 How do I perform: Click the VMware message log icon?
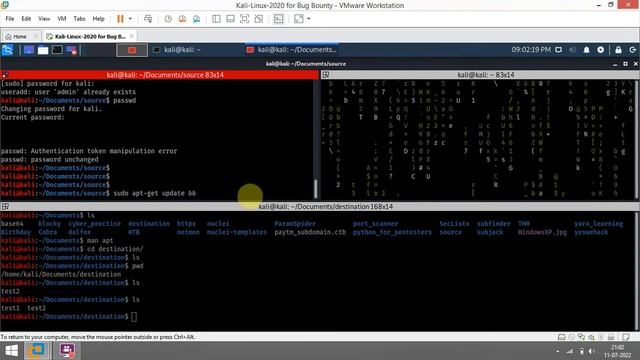click(x=625, y=337)
